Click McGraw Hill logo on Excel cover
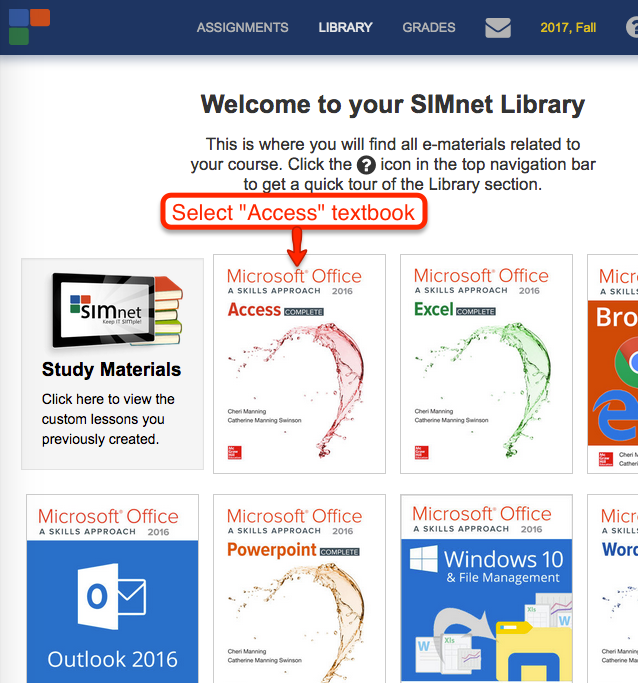The width and height of the screenshot is (638, 683). pos(422,453)
